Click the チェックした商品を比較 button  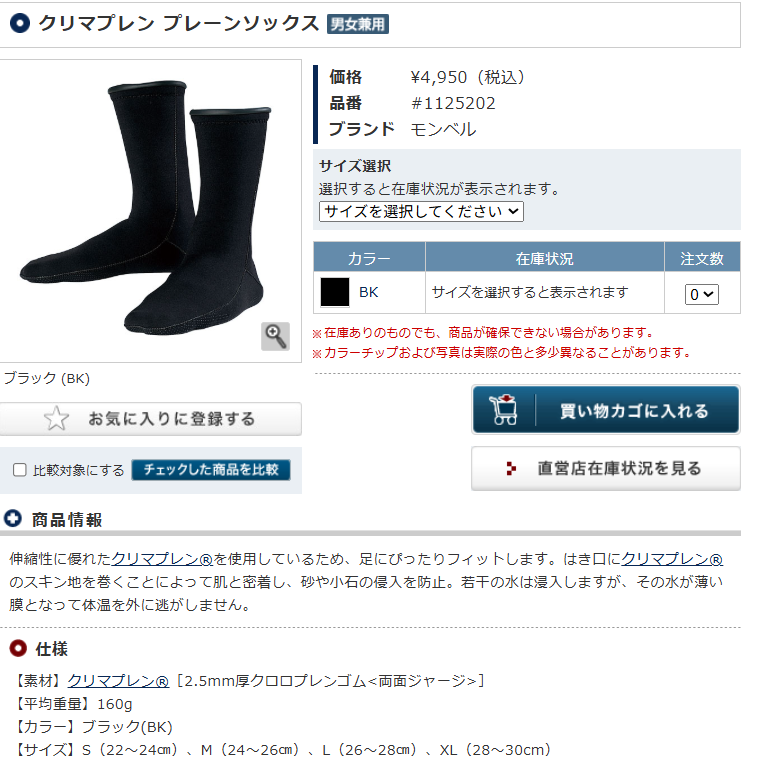211,470
